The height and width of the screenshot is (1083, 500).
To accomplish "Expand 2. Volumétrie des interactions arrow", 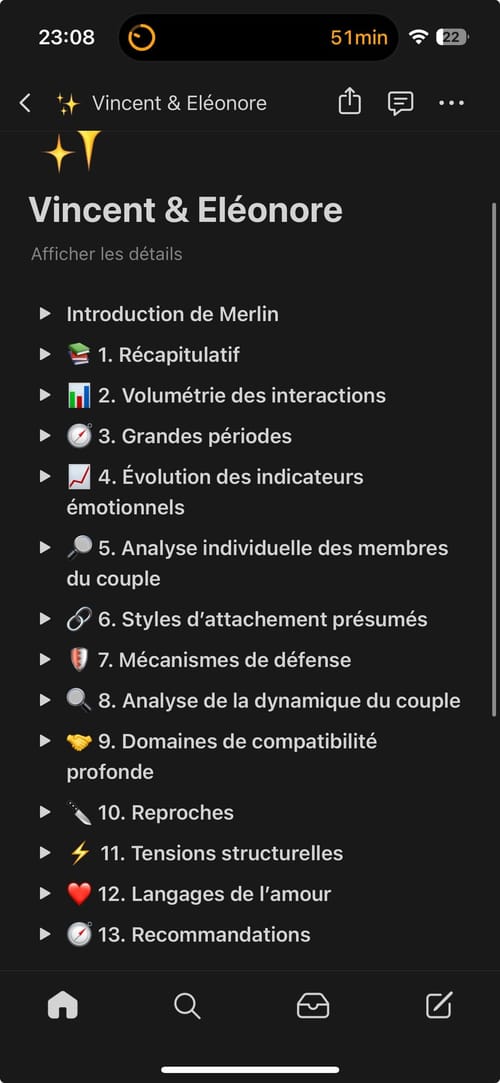I will coord(46,395).
